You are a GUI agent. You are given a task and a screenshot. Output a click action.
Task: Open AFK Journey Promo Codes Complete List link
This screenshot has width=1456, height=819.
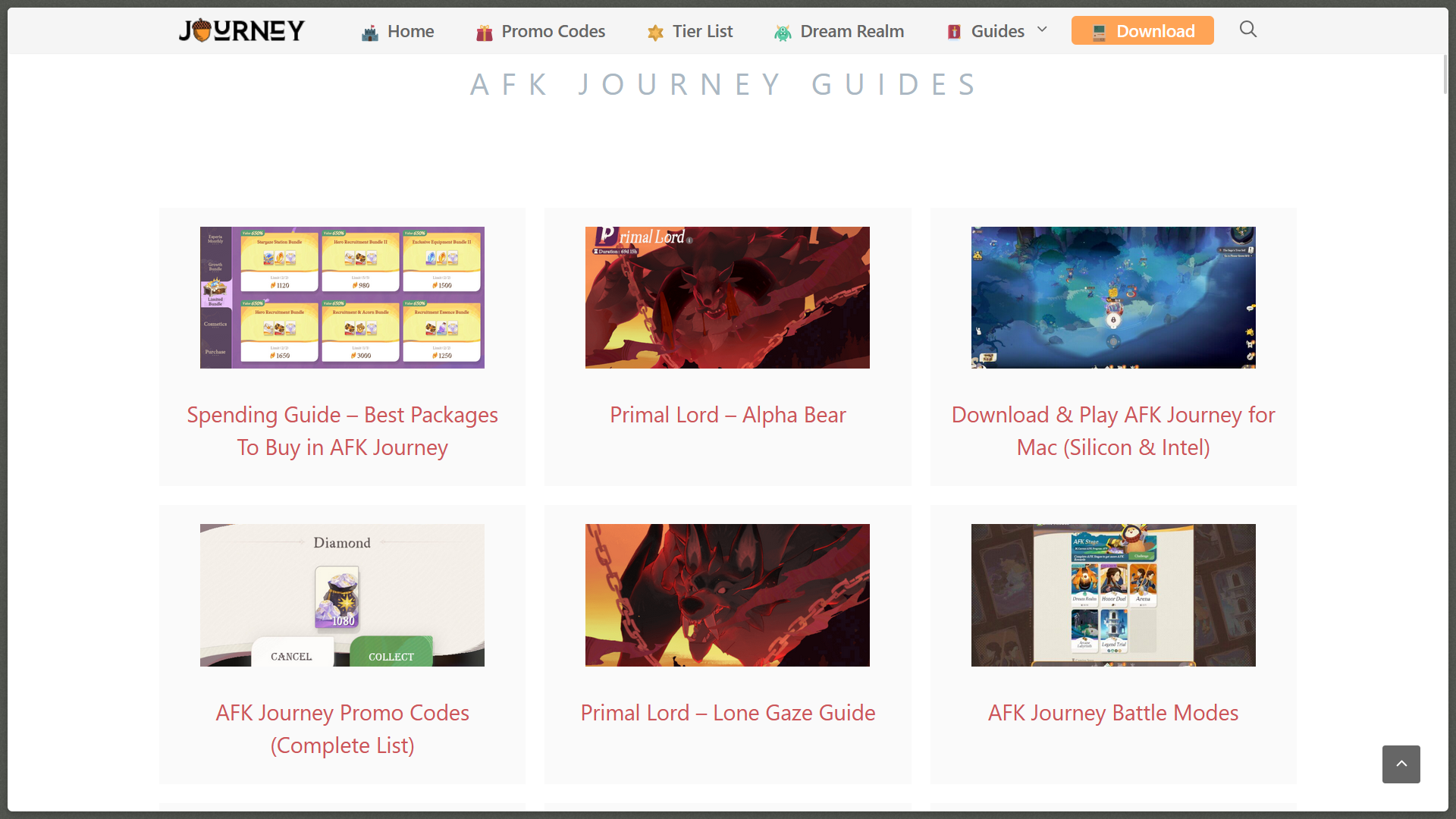click(342, 729)
